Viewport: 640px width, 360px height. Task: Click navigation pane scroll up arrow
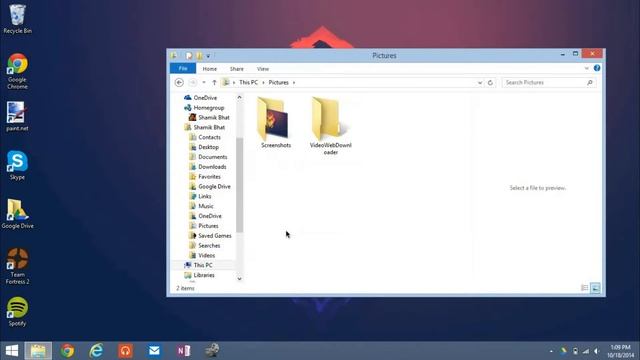tap(239, 98)
